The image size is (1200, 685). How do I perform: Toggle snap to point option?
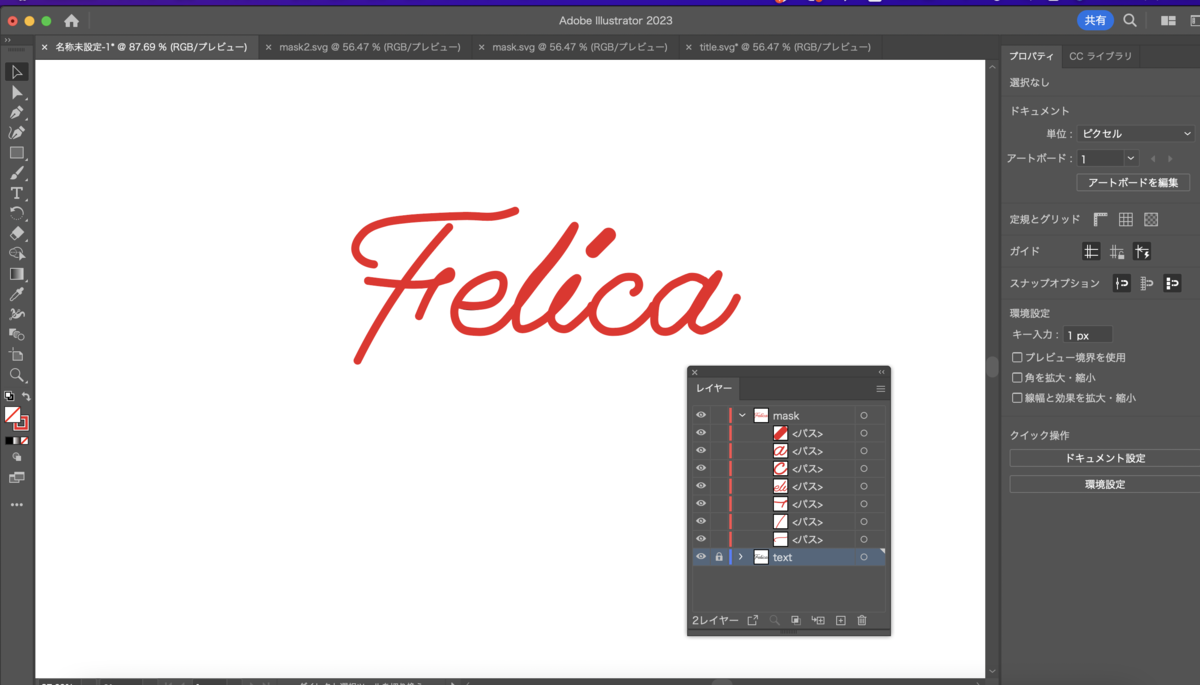pos(1122,283)
